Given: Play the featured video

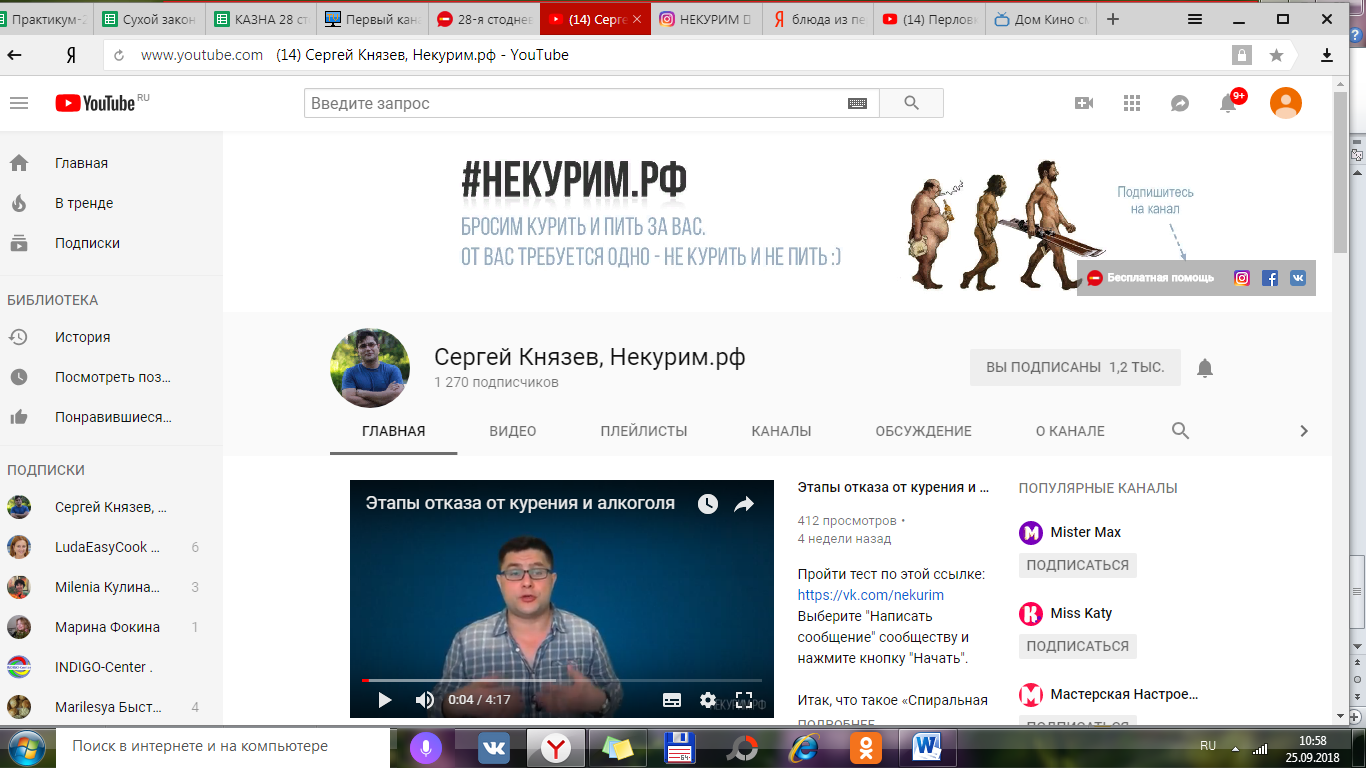Looking at the screenshot, I should (385, 700).
